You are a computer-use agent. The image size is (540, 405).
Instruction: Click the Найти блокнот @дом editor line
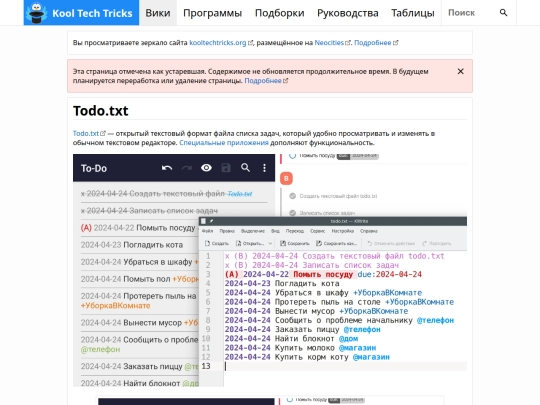pos(291,339)
